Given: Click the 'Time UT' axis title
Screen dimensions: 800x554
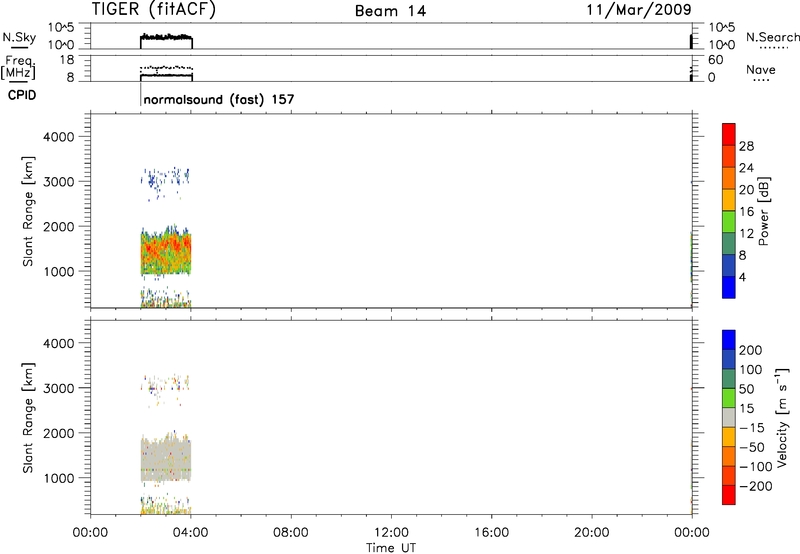Looking at the screenshot, I should (391, 548).
